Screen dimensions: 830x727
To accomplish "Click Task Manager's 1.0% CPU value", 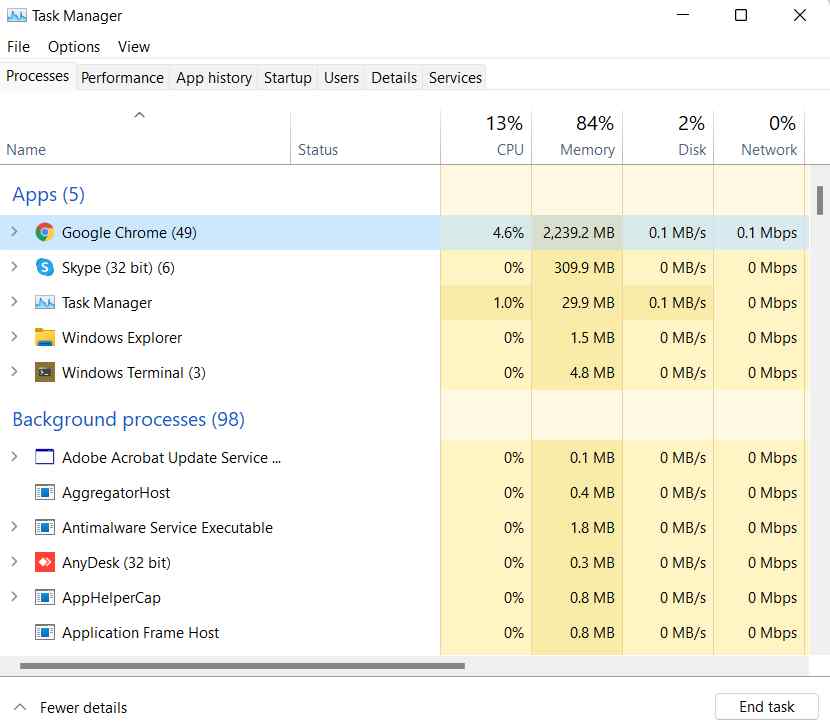I will coord(508,302).
